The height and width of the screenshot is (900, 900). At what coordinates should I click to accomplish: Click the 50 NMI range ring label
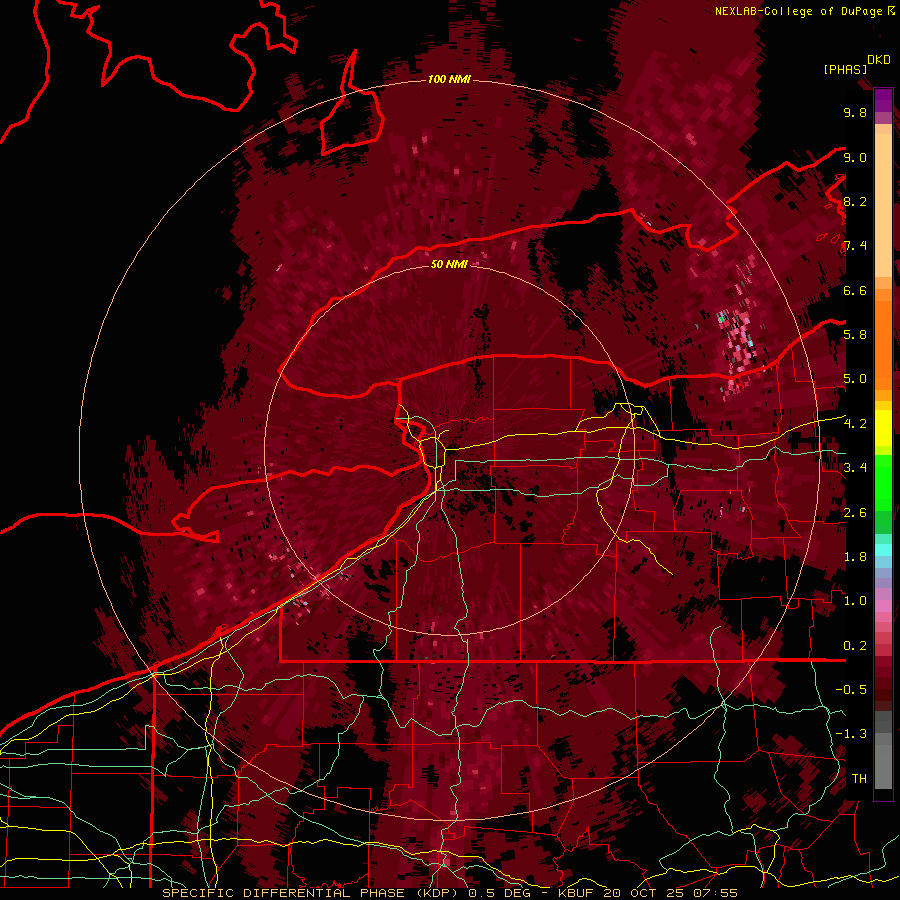(449, 264)
